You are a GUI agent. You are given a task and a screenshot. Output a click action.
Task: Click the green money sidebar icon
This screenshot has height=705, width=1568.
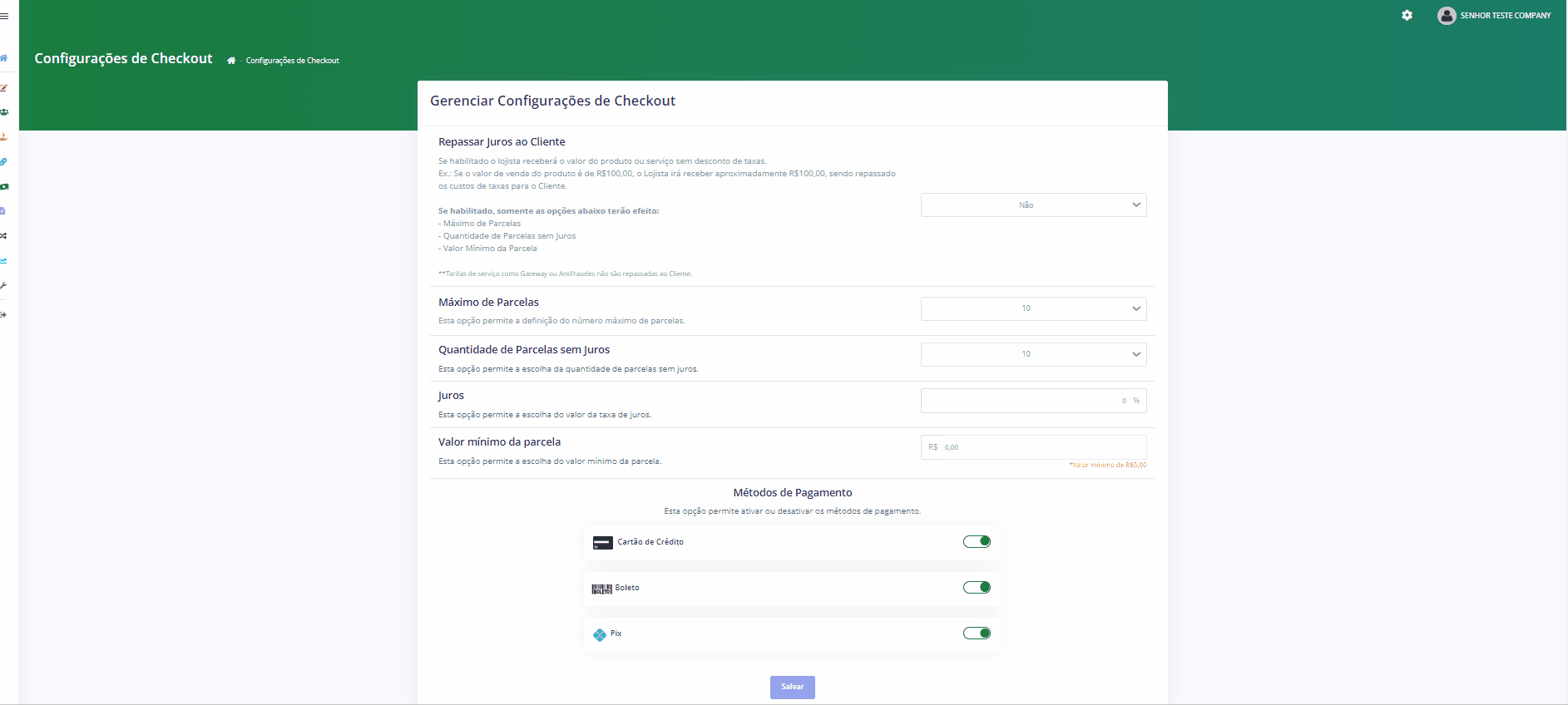[x=3, y=186]
